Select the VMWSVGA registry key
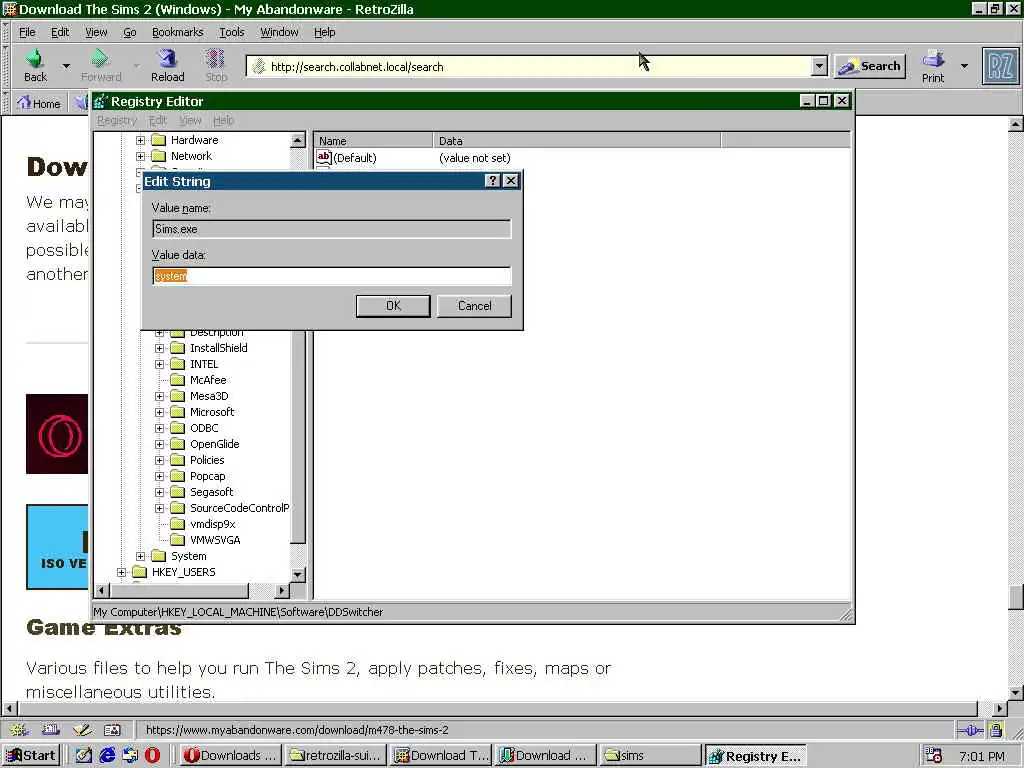 (215, 540)
